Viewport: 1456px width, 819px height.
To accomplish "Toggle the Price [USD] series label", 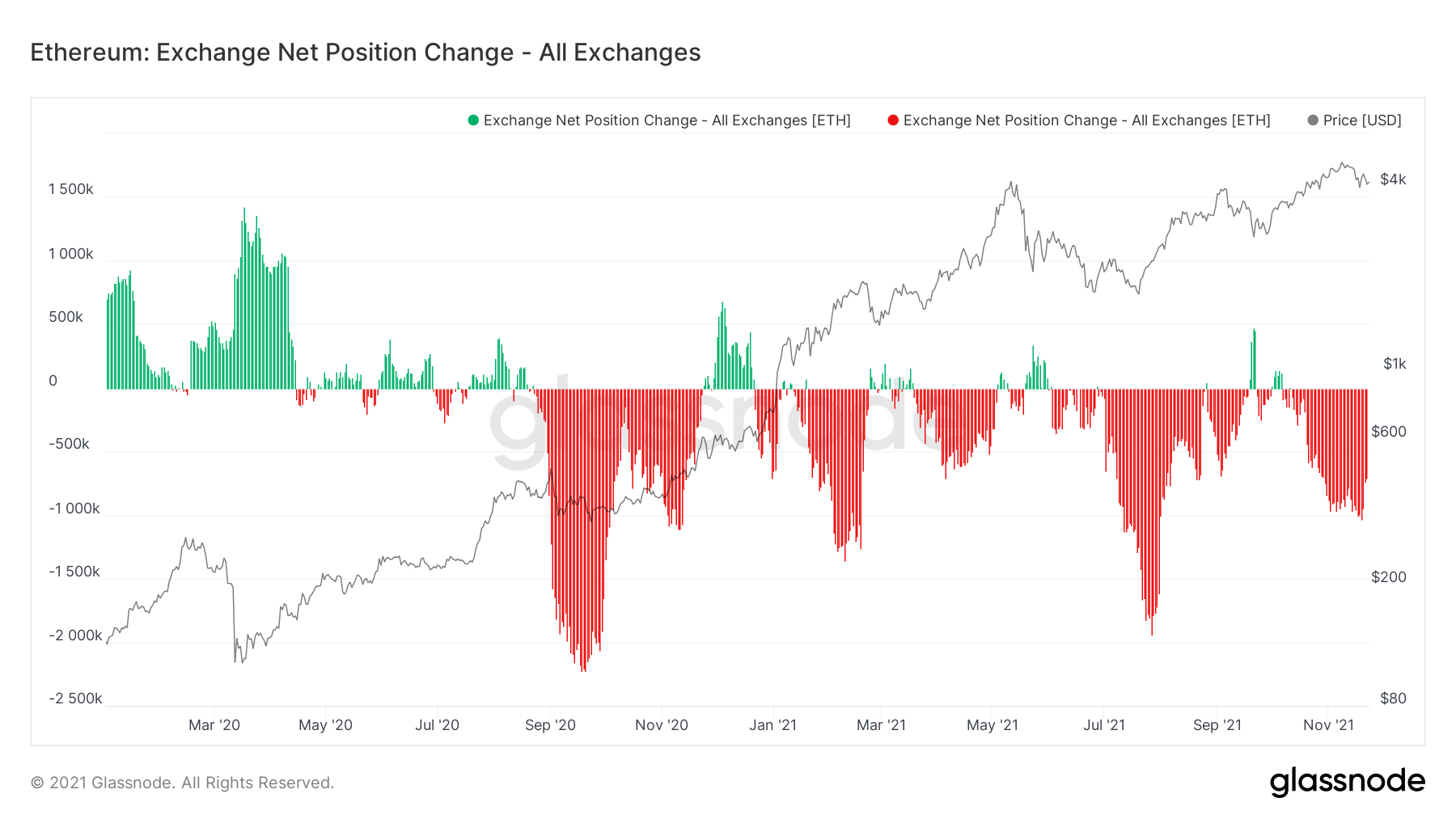I will pyautogui.click(x=1362, y=120).
